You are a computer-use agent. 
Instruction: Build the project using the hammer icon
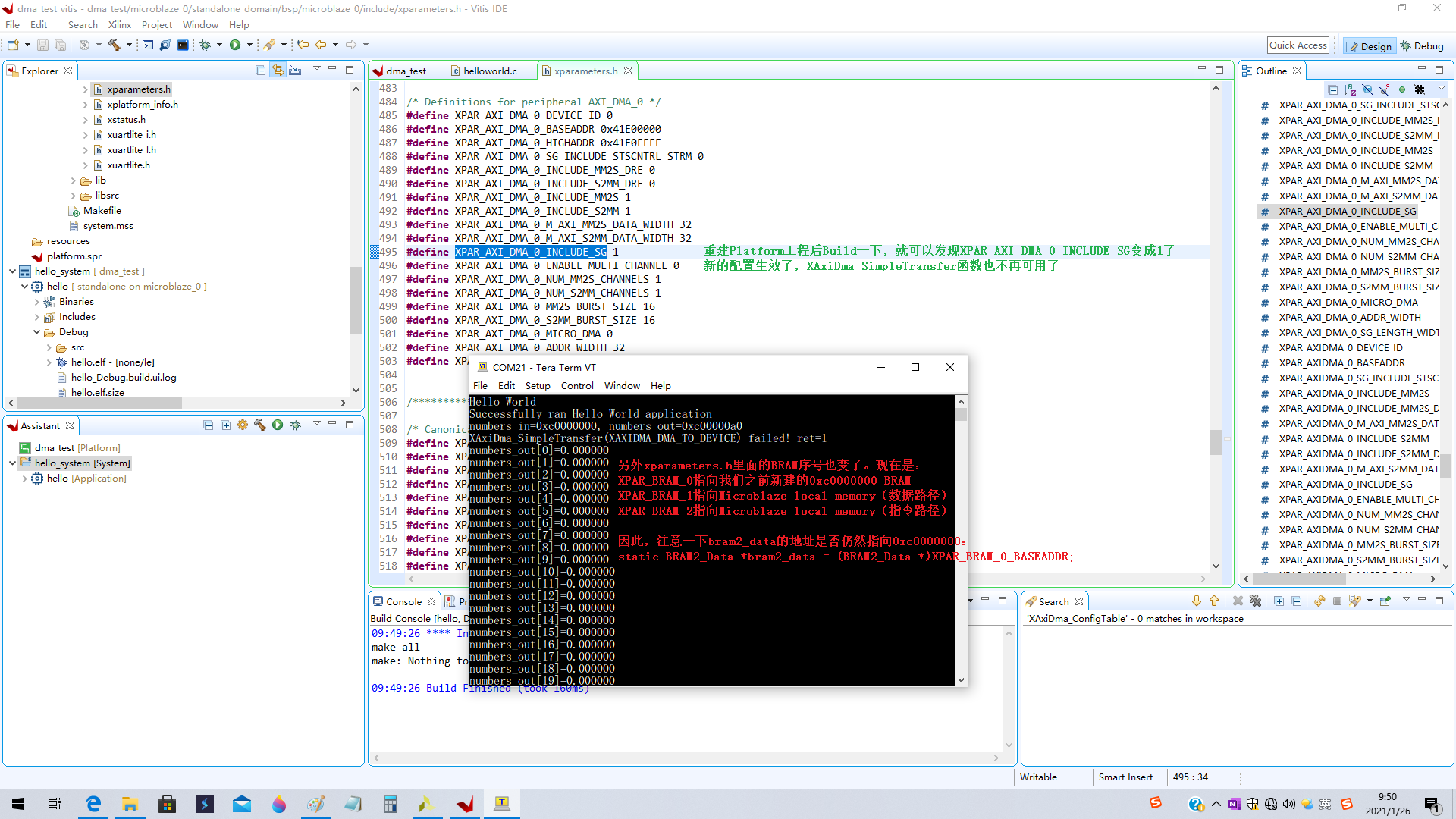click(114, 45)
